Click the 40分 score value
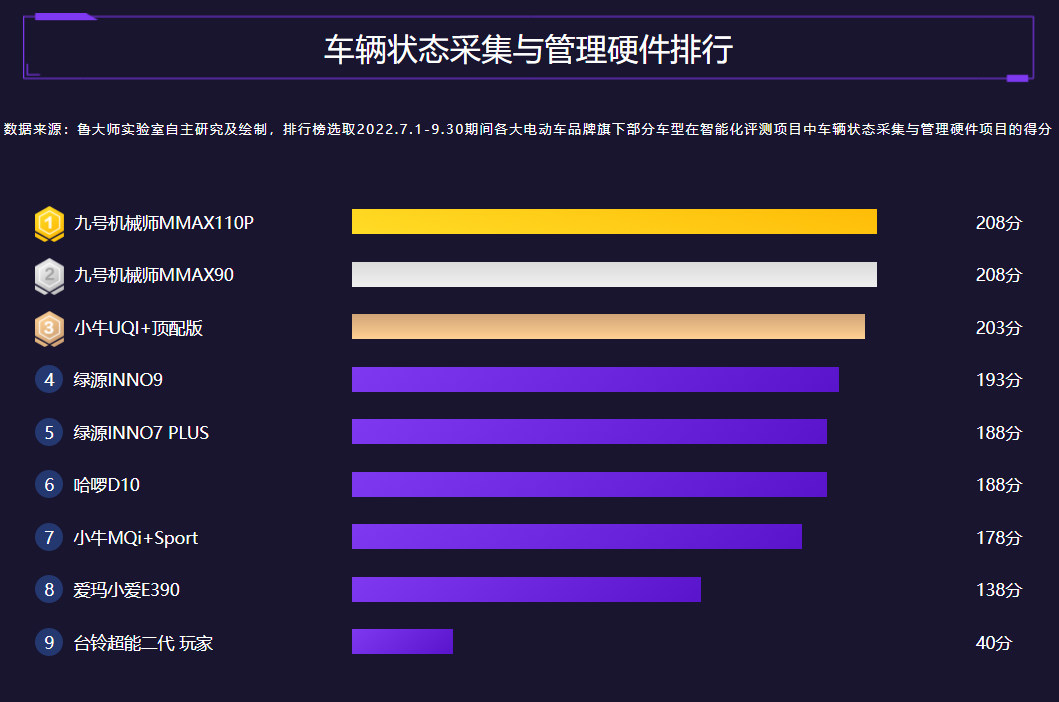Viewport: 1059px width, 702px height. tap(994, 643)
